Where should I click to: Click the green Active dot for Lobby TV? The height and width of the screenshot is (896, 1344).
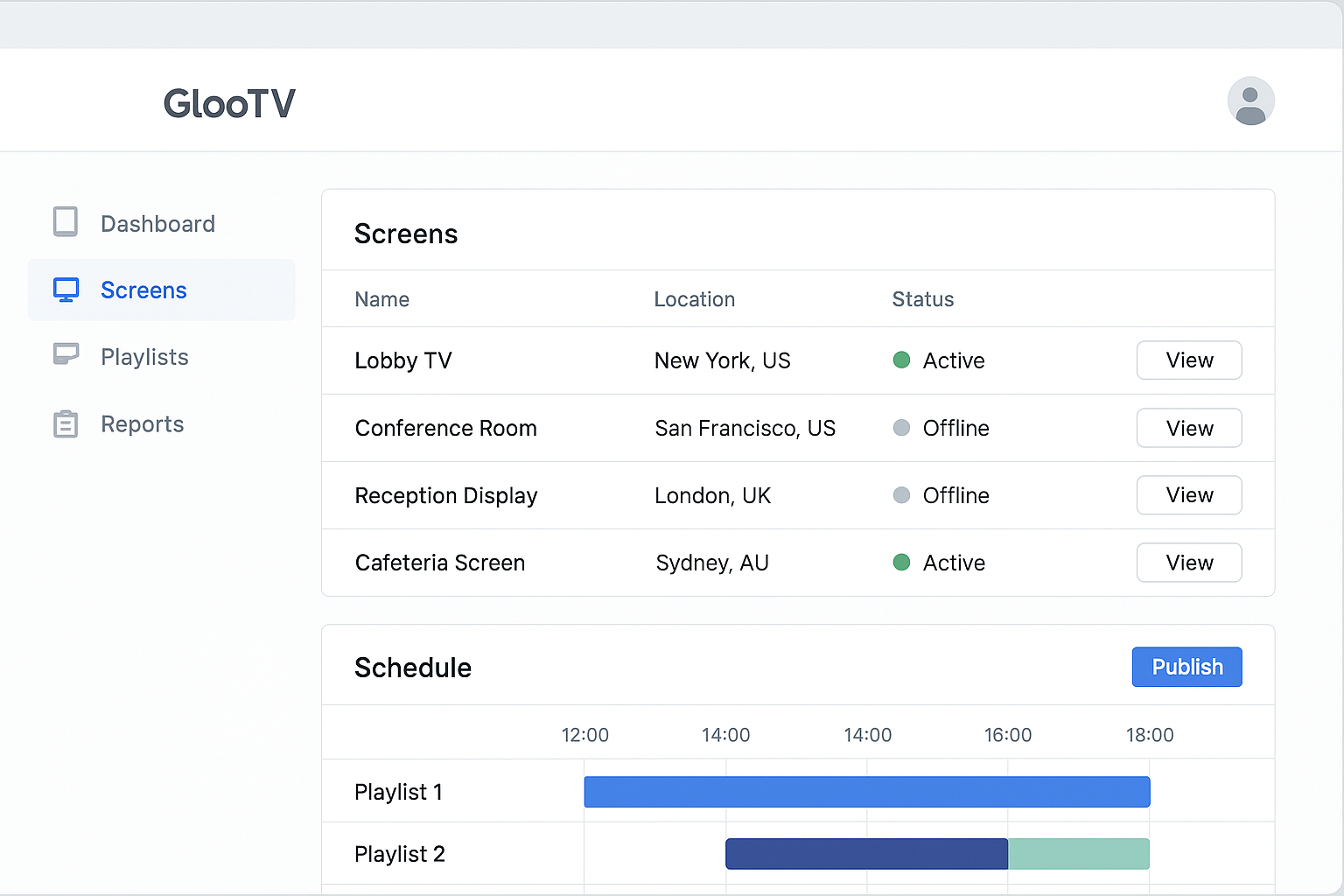point(901,360)
